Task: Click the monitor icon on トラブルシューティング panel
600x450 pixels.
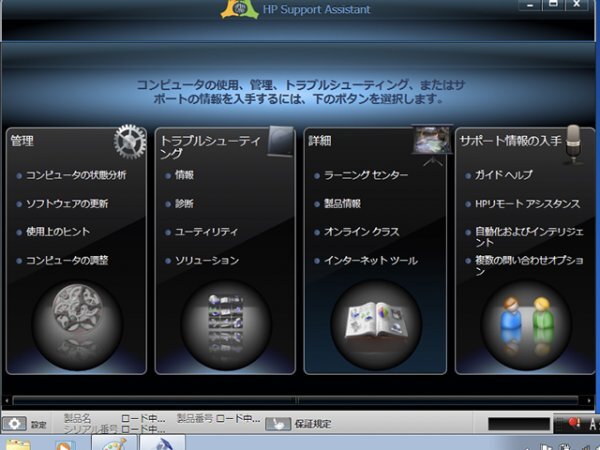Action: [280, 142]
